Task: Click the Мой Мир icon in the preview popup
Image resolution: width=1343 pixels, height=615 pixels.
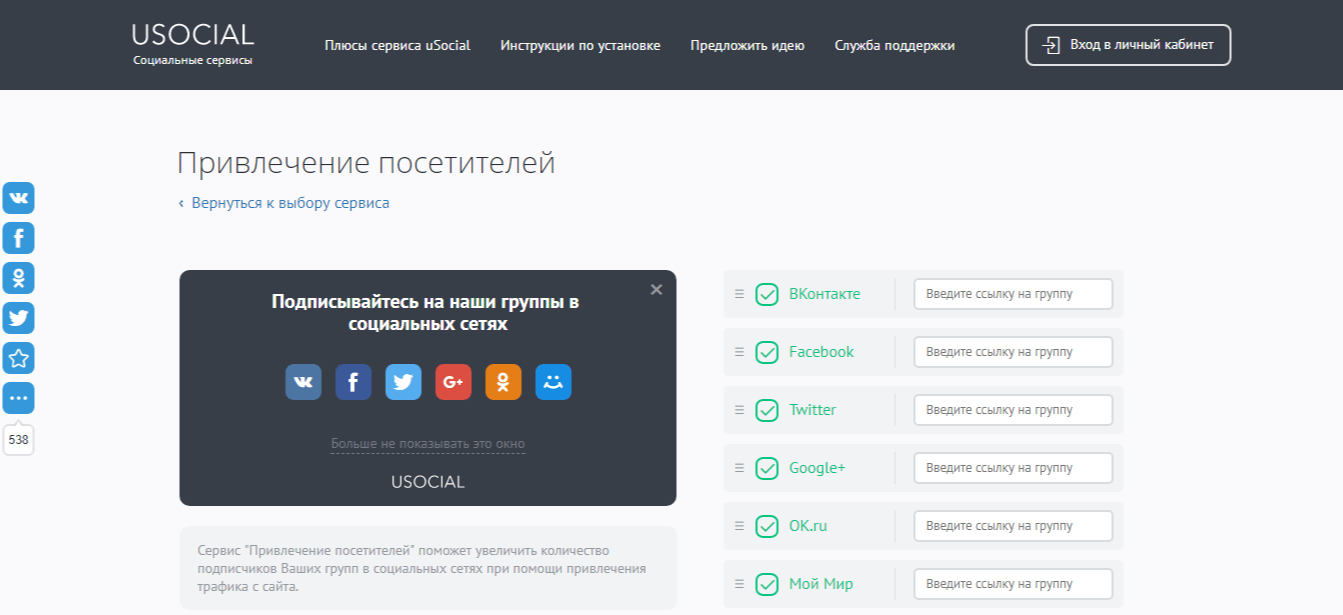Action: pyautogui.click(x=553, y=382)
